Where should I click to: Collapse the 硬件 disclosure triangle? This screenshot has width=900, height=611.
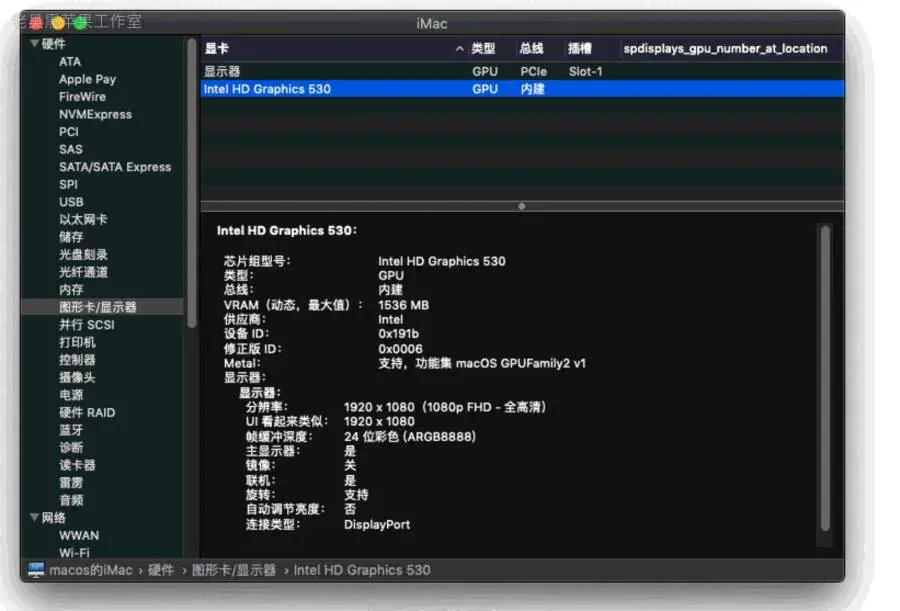[x=34, y=44]
